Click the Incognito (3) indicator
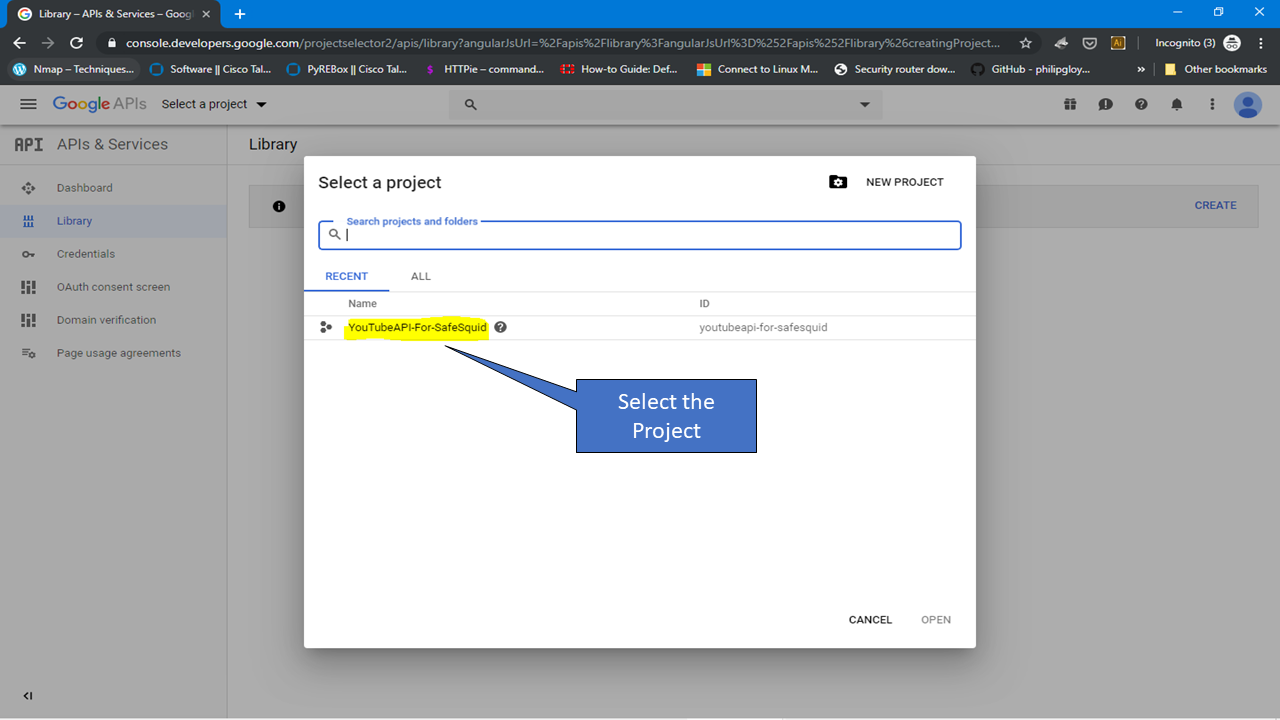Screen dimensions: 1280x720 click(x=1197, y=43)
